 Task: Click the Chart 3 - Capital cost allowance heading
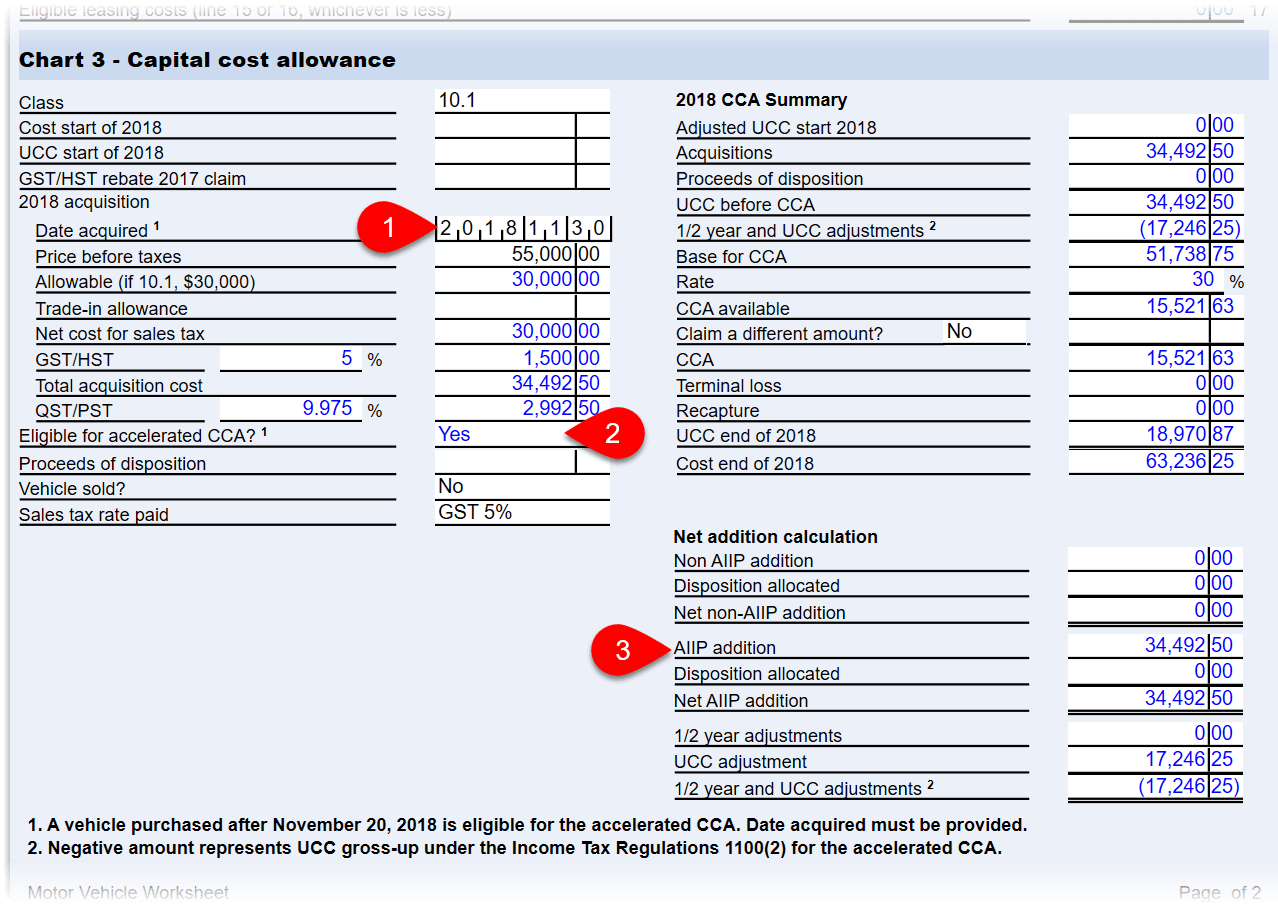coord(207,60)
